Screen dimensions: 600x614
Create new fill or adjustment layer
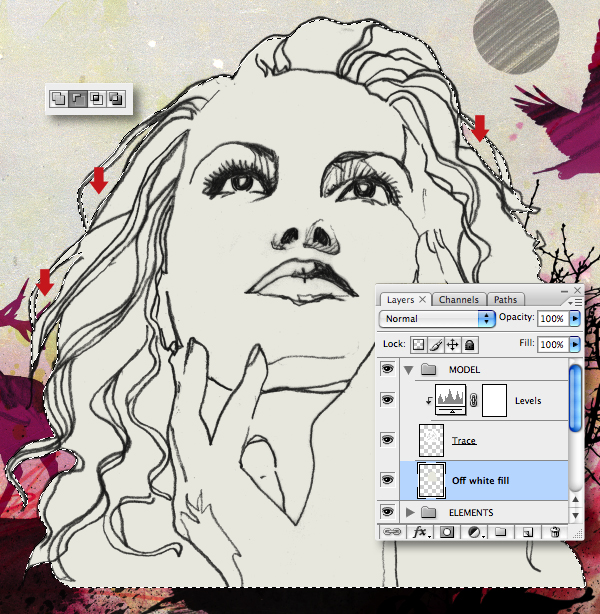(475, 532)
